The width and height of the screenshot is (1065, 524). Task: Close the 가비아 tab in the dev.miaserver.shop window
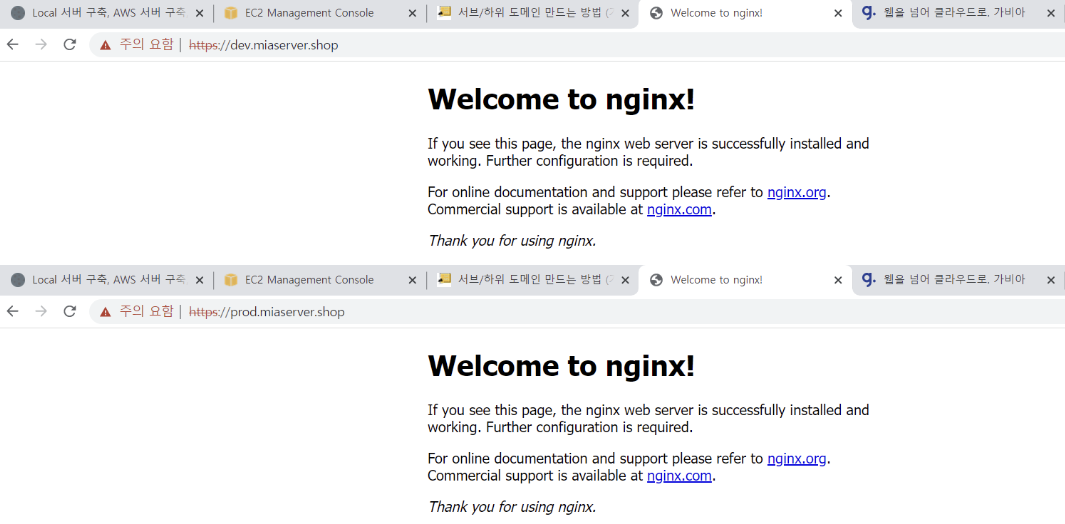tap(1051, 13)
